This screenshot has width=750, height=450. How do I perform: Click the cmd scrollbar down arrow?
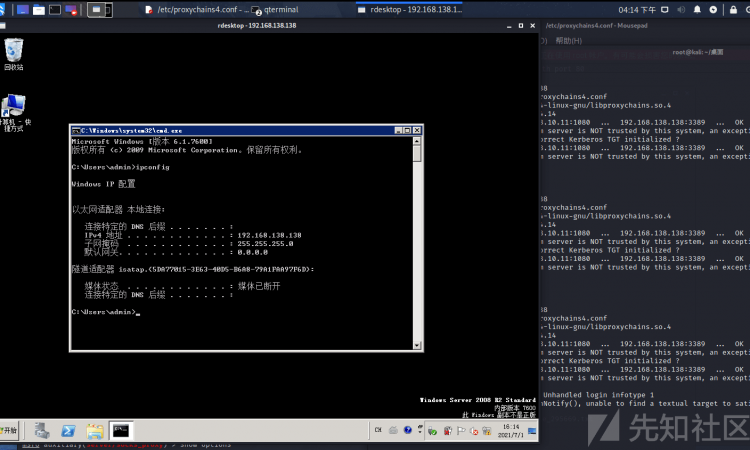[417, 345]
